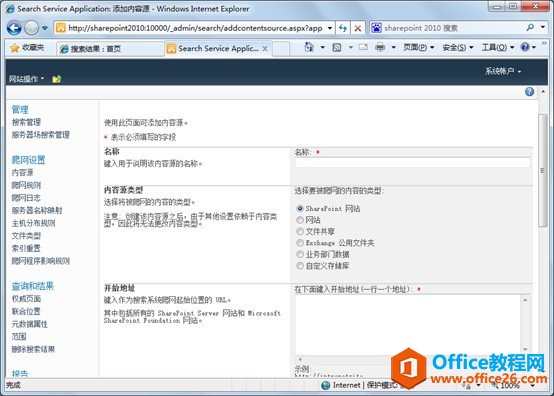Open the 安全(S) menu
Viewport: 554px width, 396px height.
tap(458, 47)
